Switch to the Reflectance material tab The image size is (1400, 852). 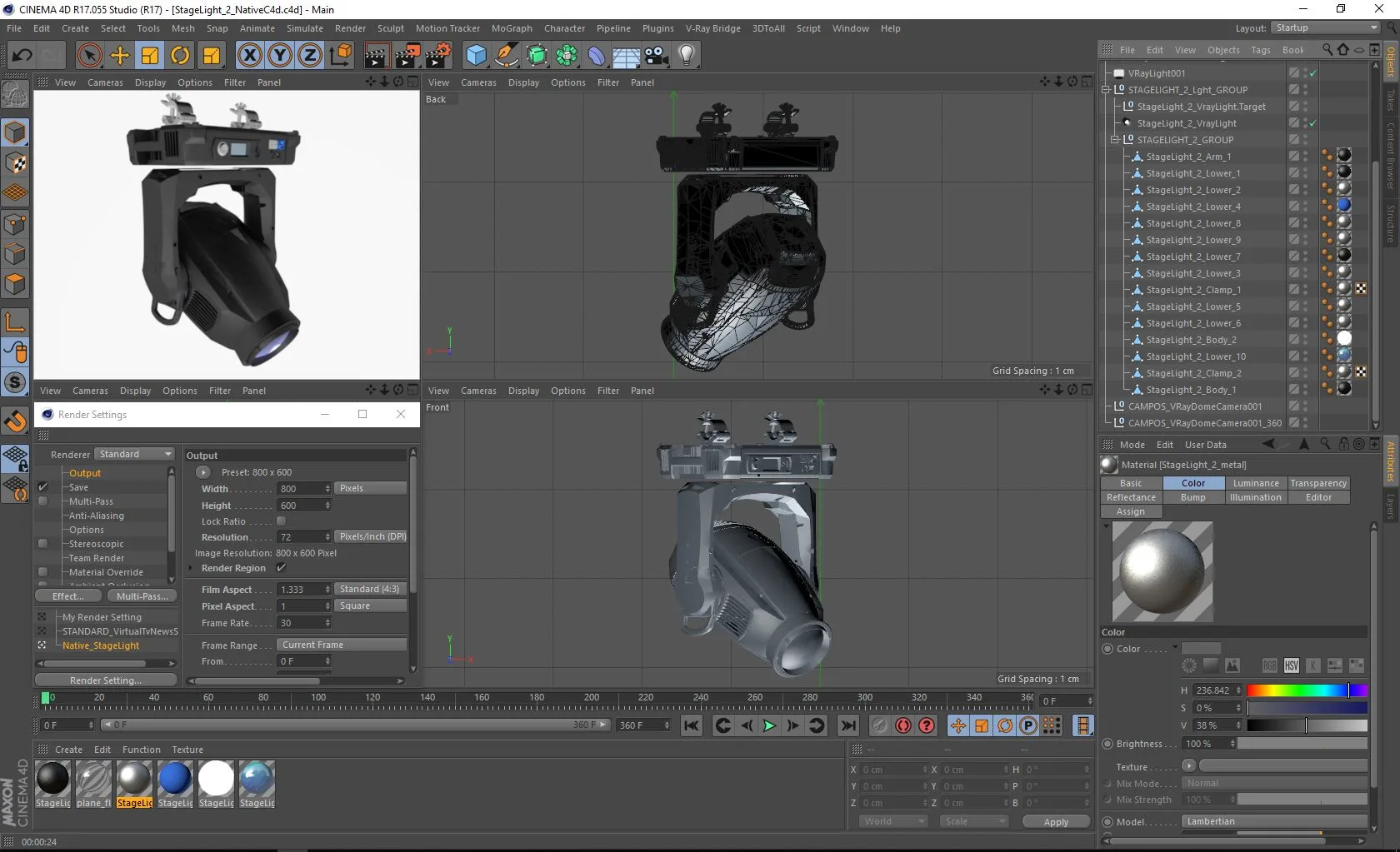[1131, 497]
